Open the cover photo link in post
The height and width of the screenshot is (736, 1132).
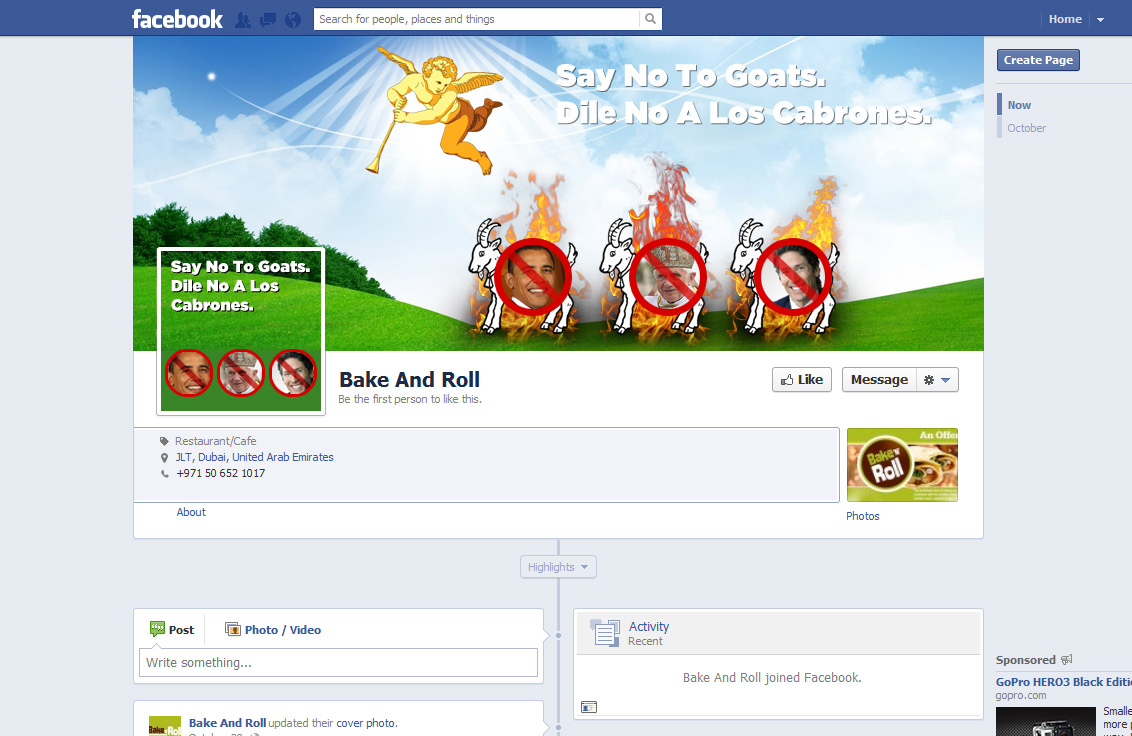[x=365, y=723]
